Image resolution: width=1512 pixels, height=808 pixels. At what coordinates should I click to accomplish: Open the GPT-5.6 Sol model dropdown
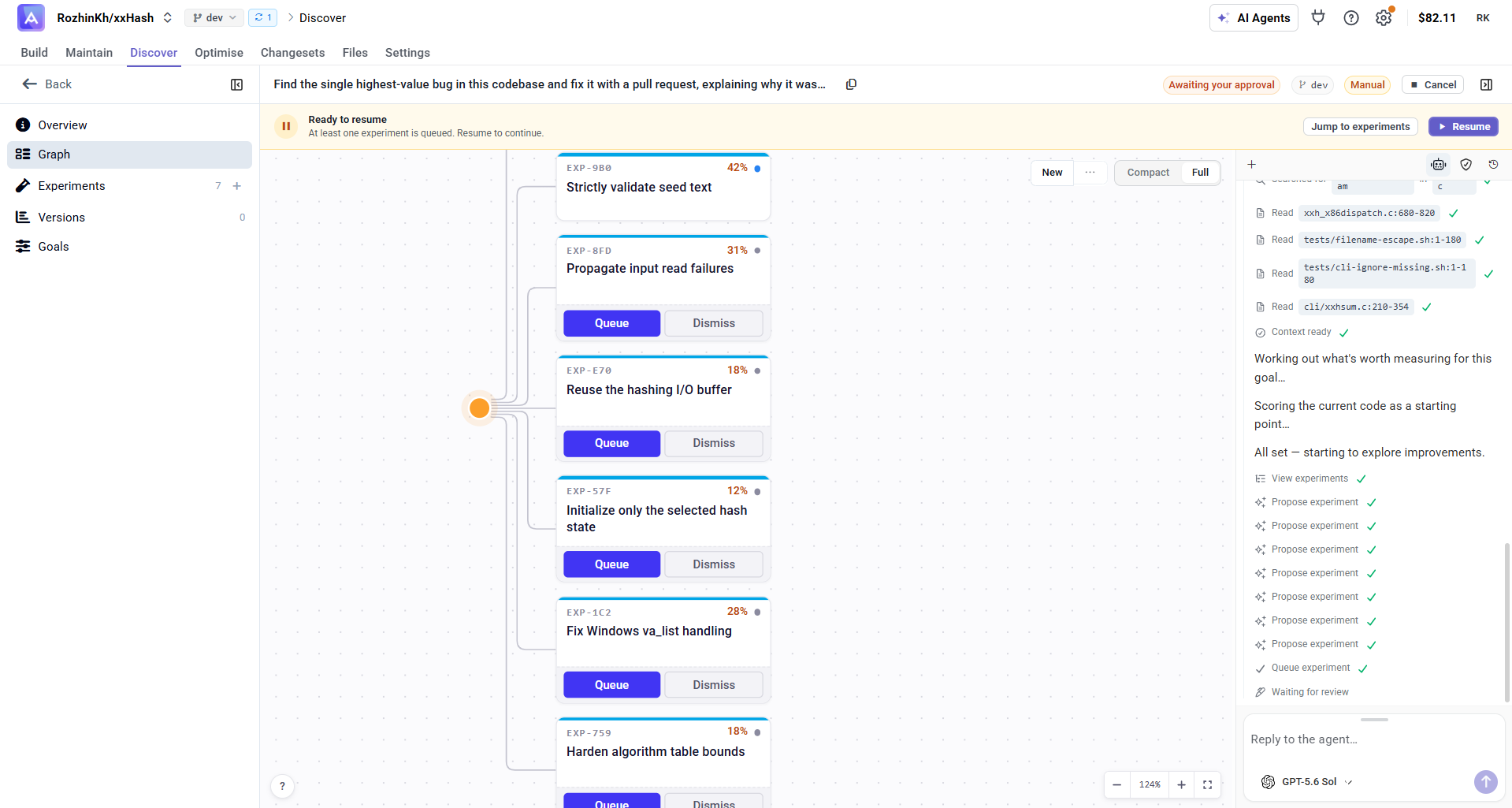(x=1308, y=782)
